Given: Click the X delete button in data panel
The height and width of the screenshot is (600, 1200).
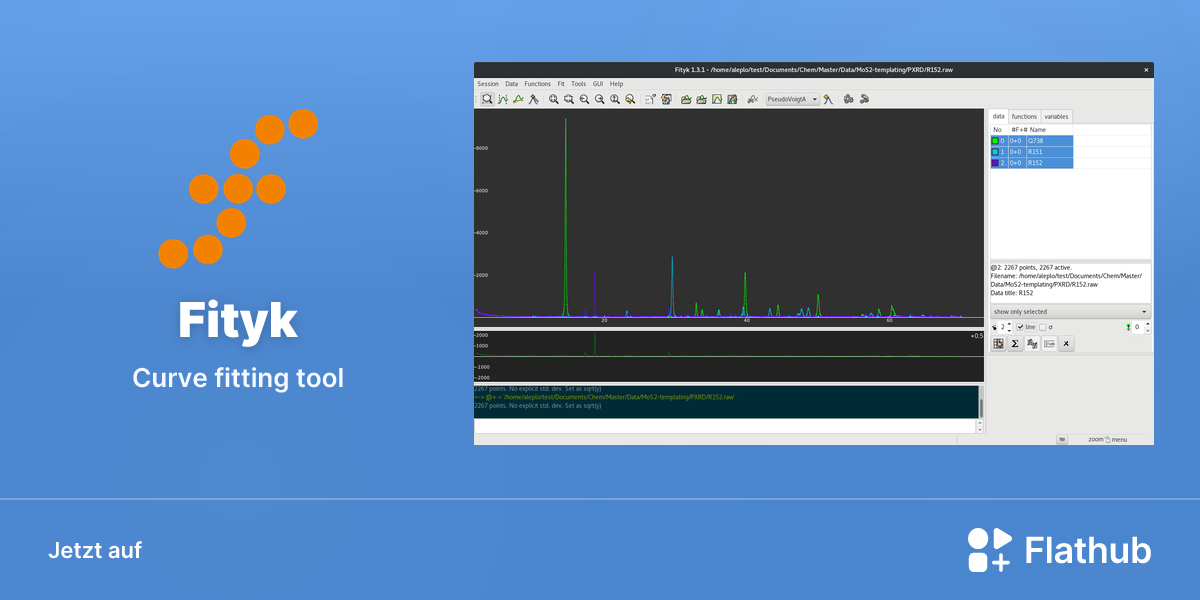Looking at the screenshot, I should click(1066, 343).
